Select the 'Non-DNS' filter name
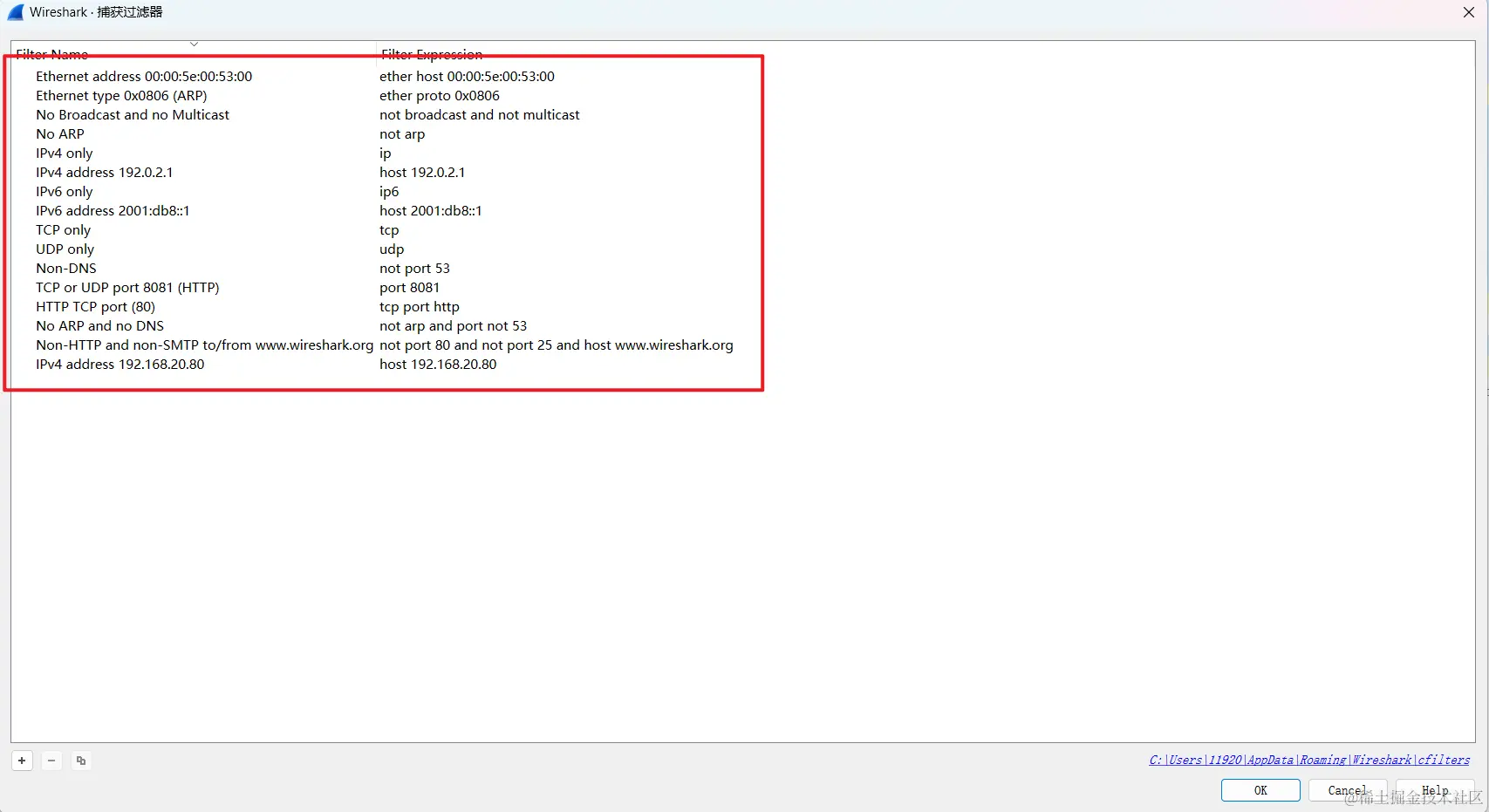Viewport: 1489px width, 812px height. (x=66, y=269)
